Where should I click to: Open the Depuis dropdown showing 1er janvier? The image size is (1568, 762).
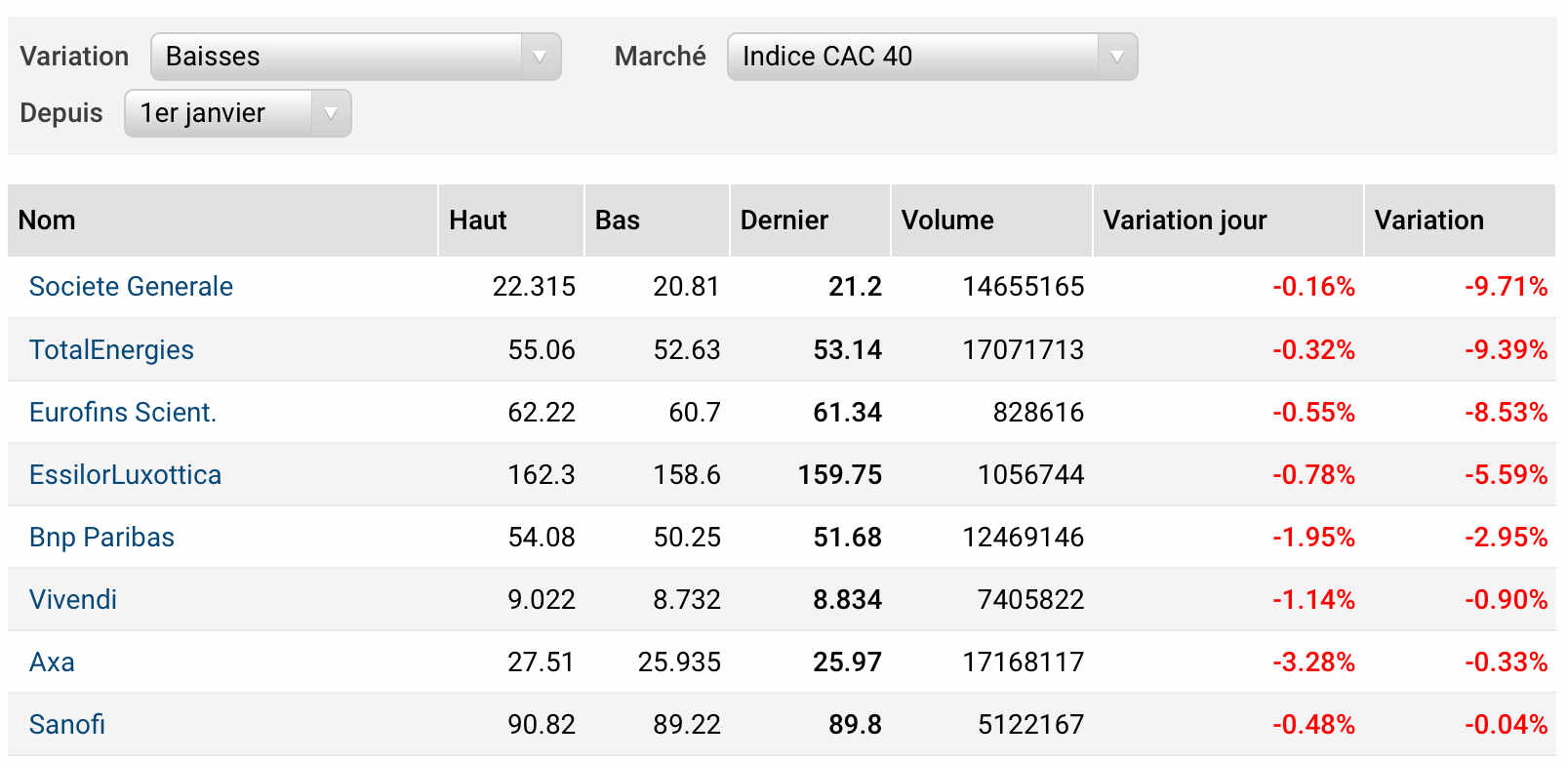pos(237,113)
